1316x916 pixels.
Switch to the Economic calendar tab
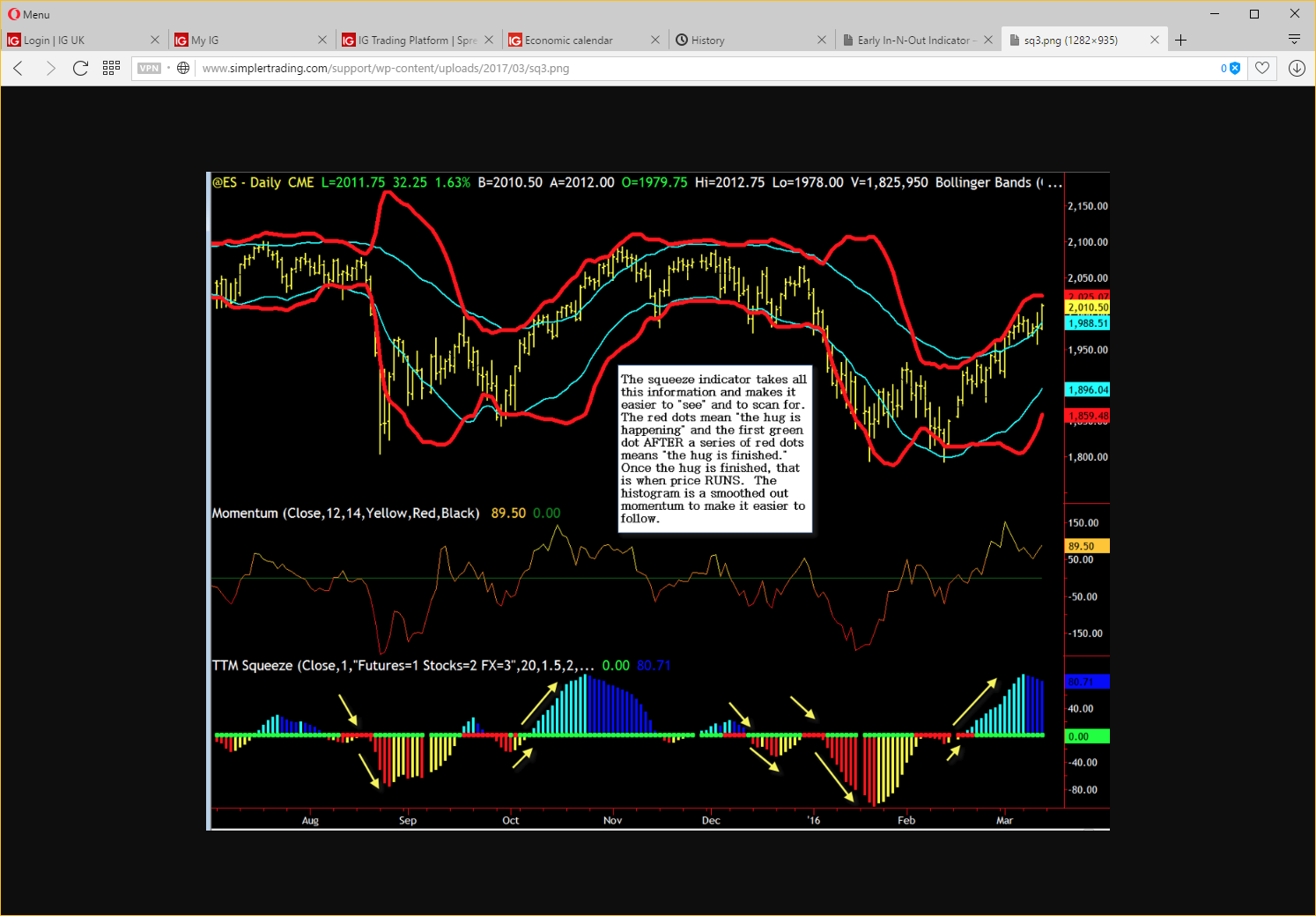point(585,40)
